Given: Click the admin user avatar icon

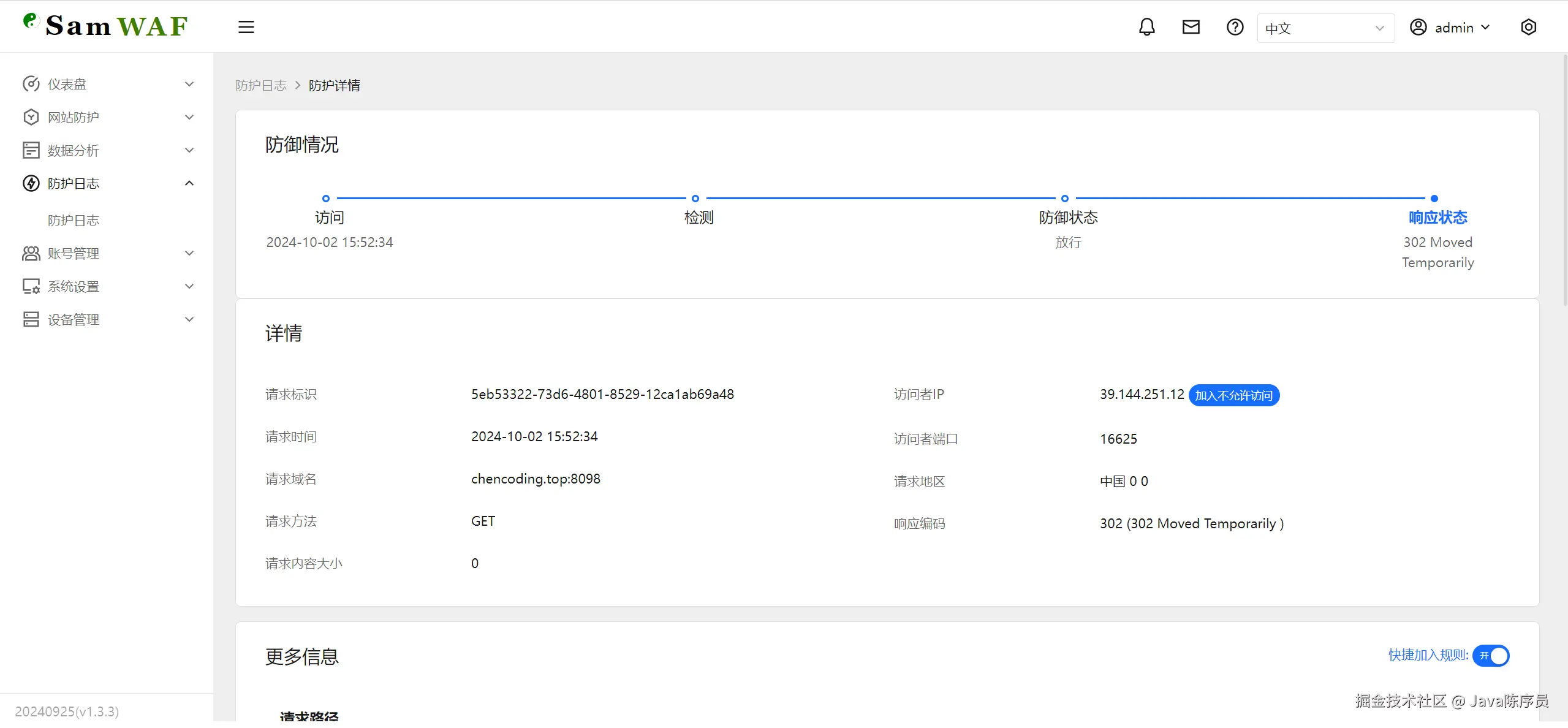Looking at the screenshot, I should tap(1418, 27).
